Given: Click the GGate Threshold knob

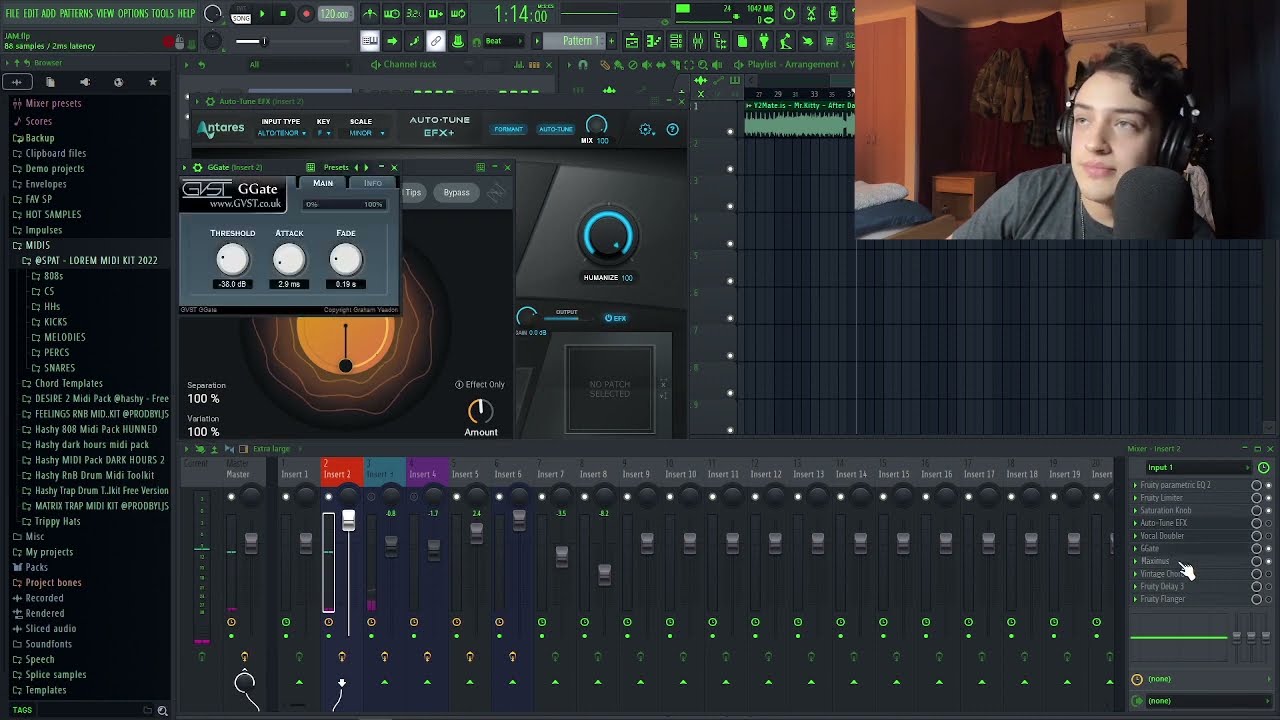Looking at the screenshot, I should pos(232,260).
